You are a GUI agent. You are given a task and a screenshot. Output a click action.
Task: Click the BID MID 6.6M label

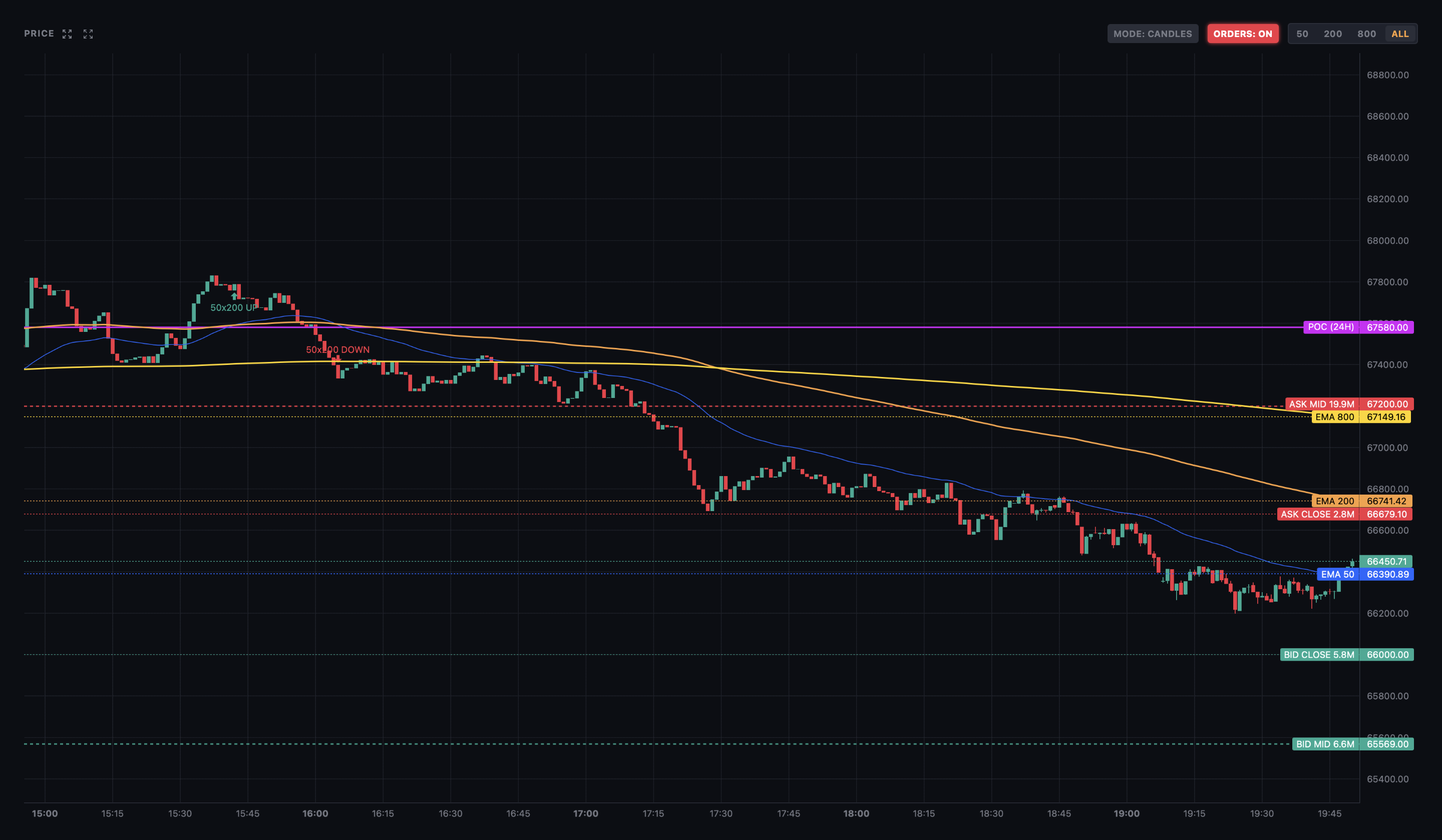(1325, 744)
